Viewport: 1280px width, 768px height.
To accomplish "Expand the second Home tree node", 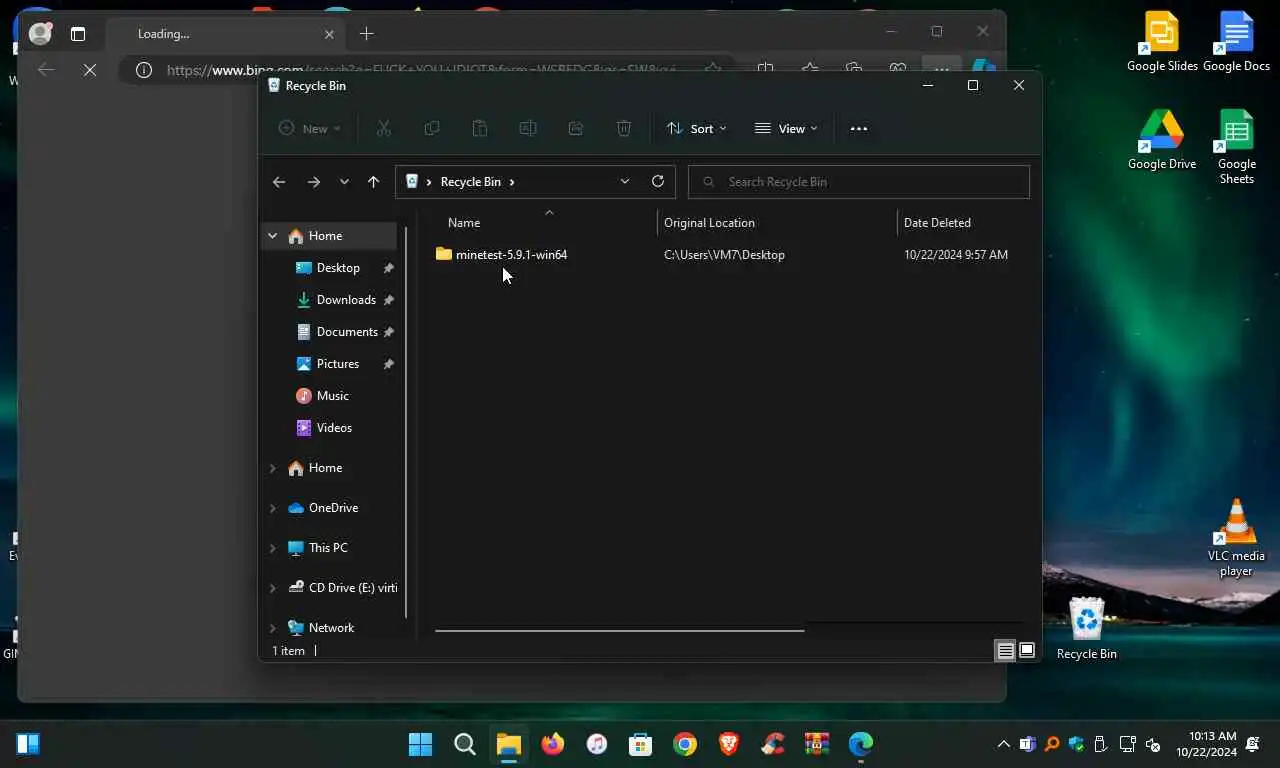I will [272, 468].
